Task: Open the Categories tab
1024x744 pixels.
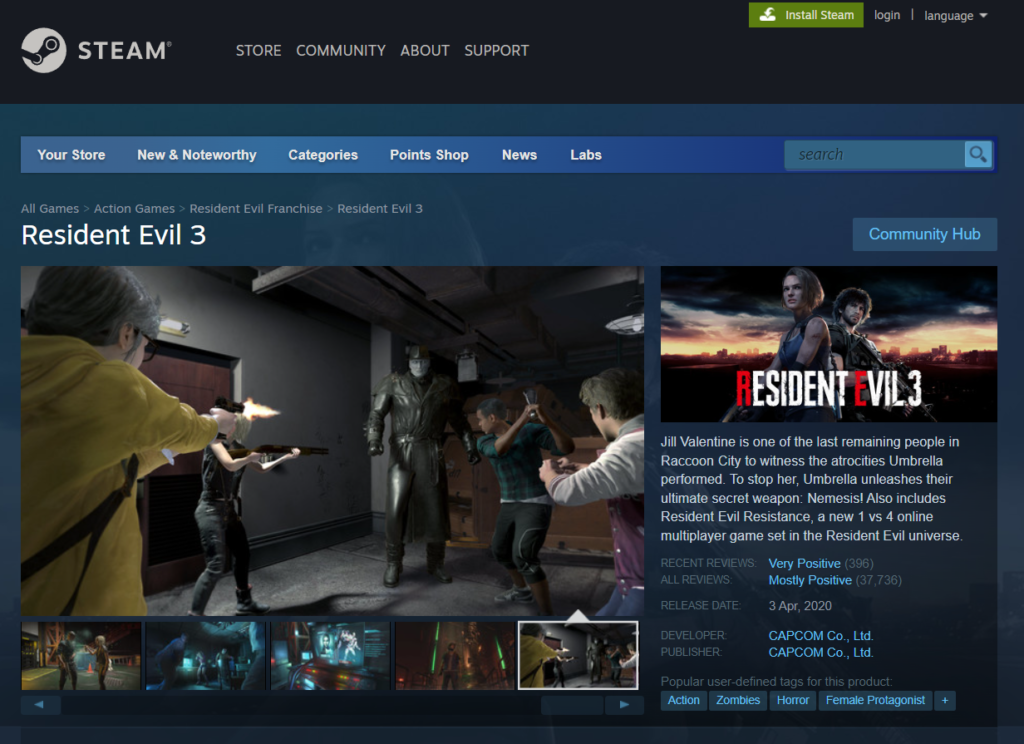Action: pyautogui.click(x=323, y=155)
